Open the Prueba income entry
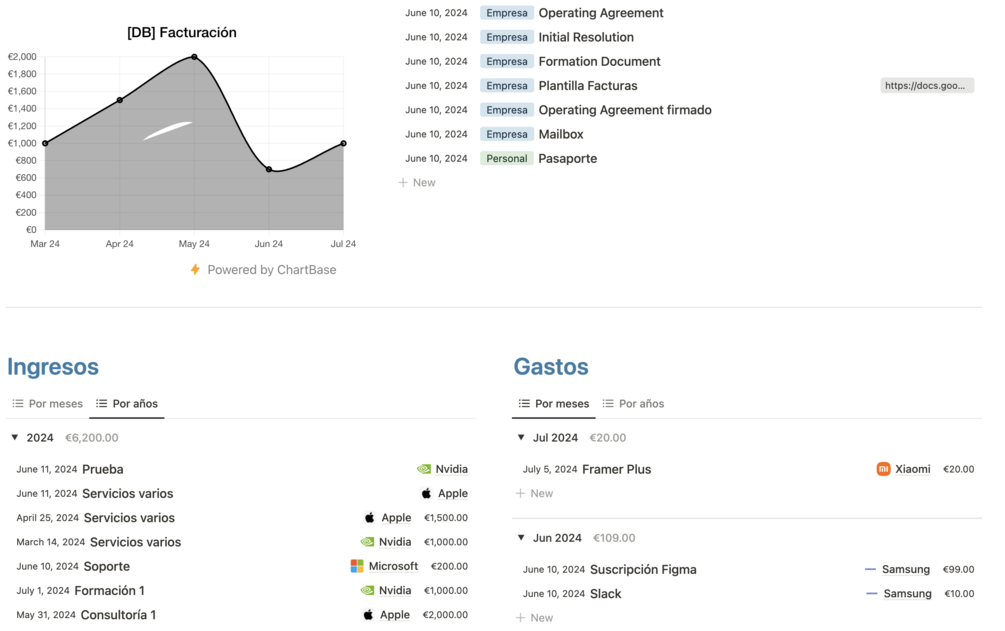 103,469
